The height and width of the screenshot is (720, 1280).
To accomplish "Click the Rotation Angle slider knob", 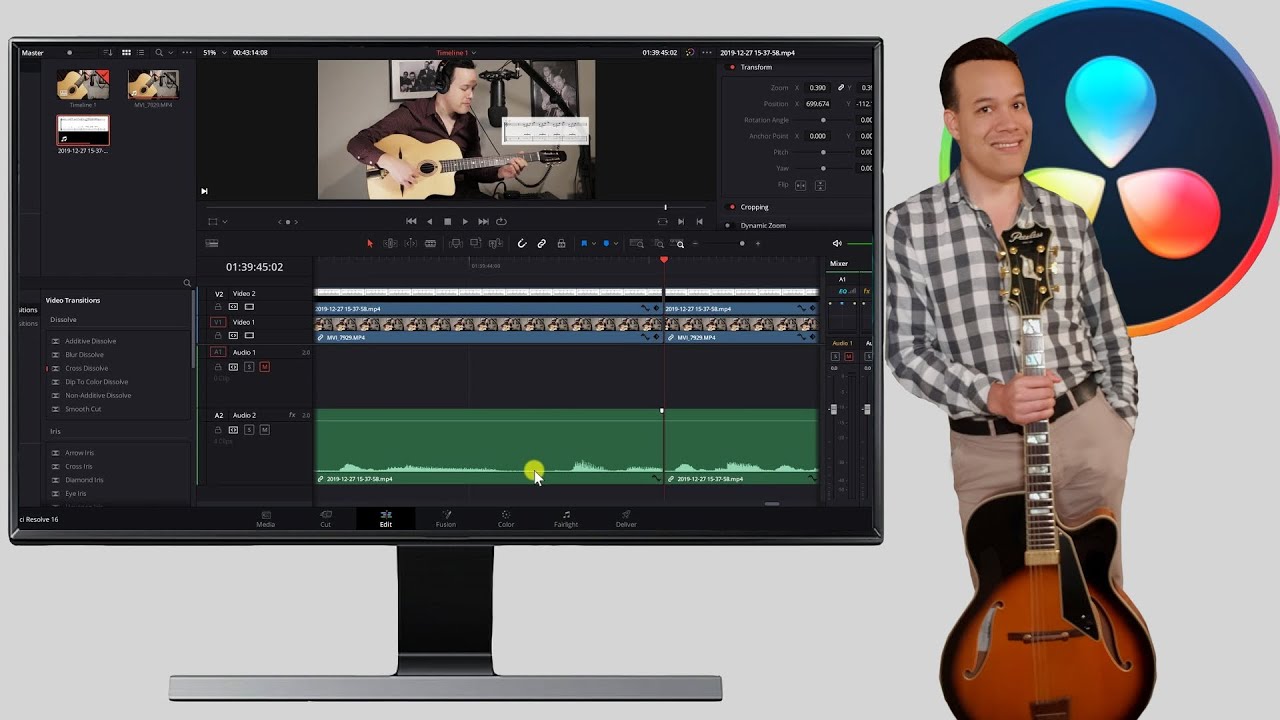I will click(x=823, y=120).
